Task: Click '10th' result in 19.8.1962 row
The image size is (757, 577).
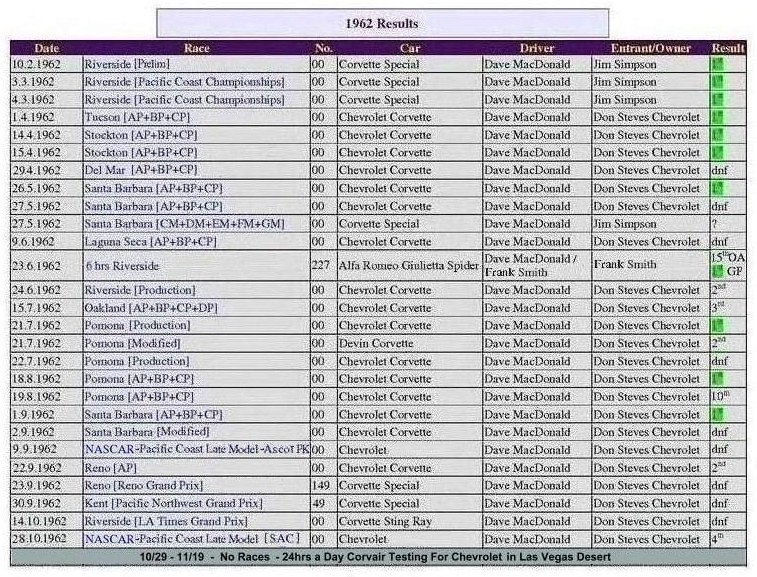Action: point(720,396)
